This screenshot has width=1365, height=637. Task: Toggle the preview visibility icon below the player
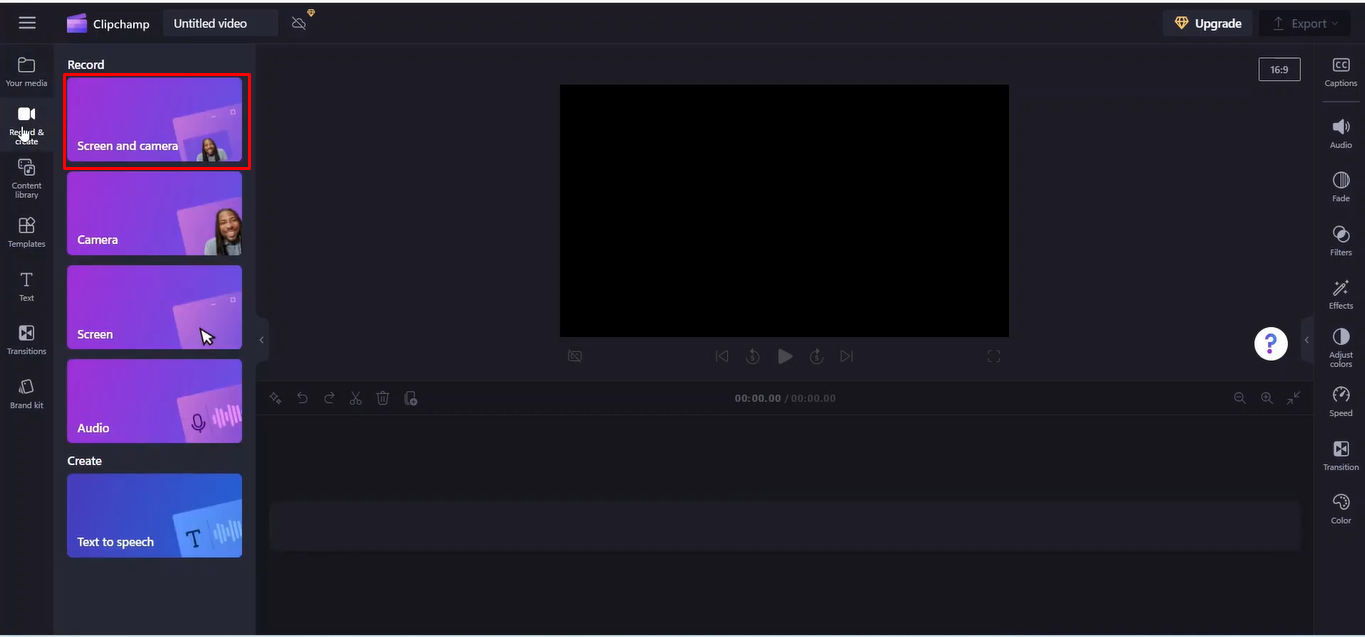[x=575, y=356]
